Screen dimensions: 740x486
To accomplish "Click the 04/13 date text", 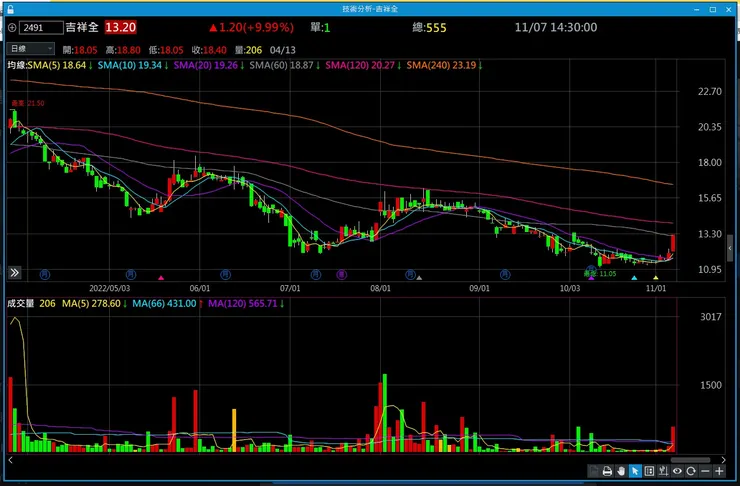I will [x=283, y=50].
